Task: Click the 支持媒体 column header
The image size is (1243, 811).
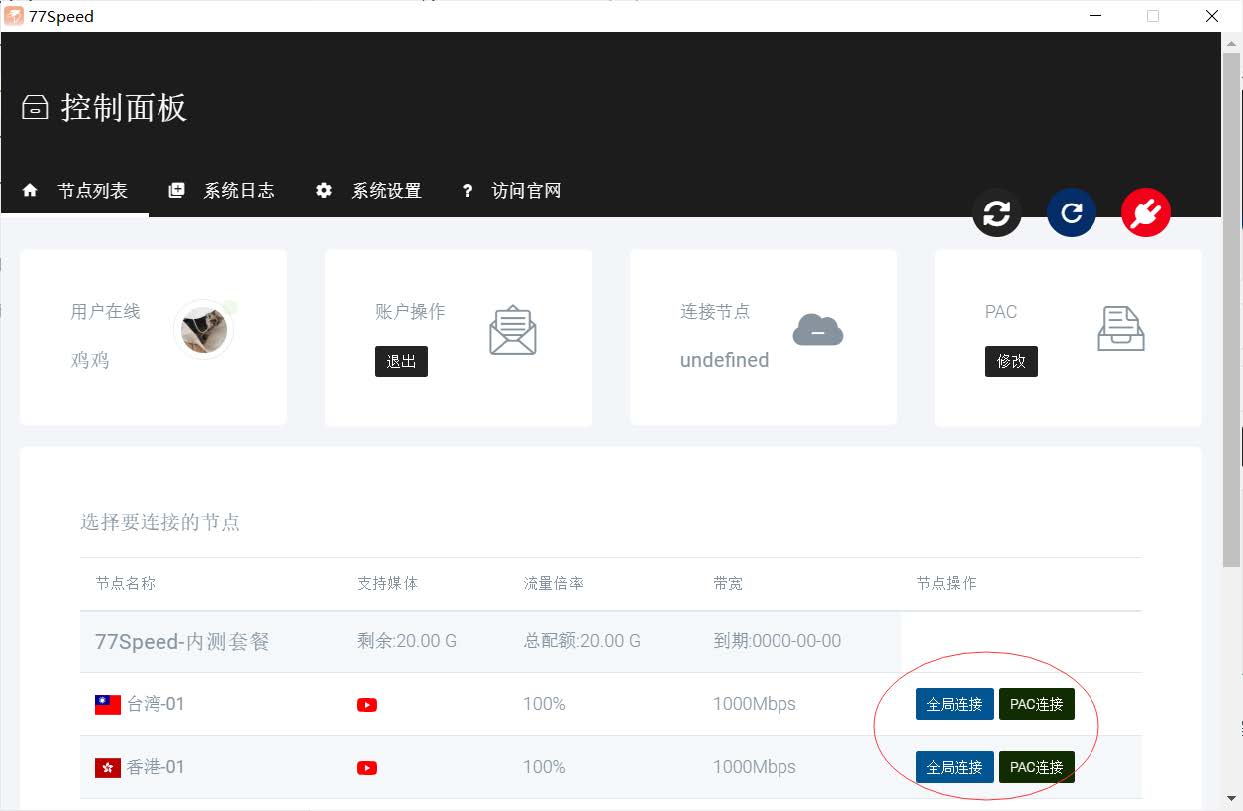Action: point(388,583)
